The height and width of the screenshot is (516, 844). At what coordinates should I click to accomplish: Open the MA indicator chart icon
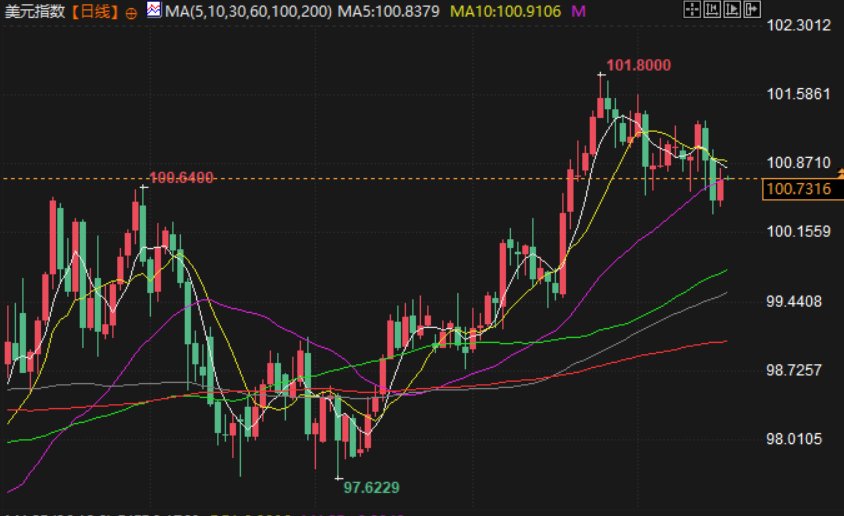(154, 9)
